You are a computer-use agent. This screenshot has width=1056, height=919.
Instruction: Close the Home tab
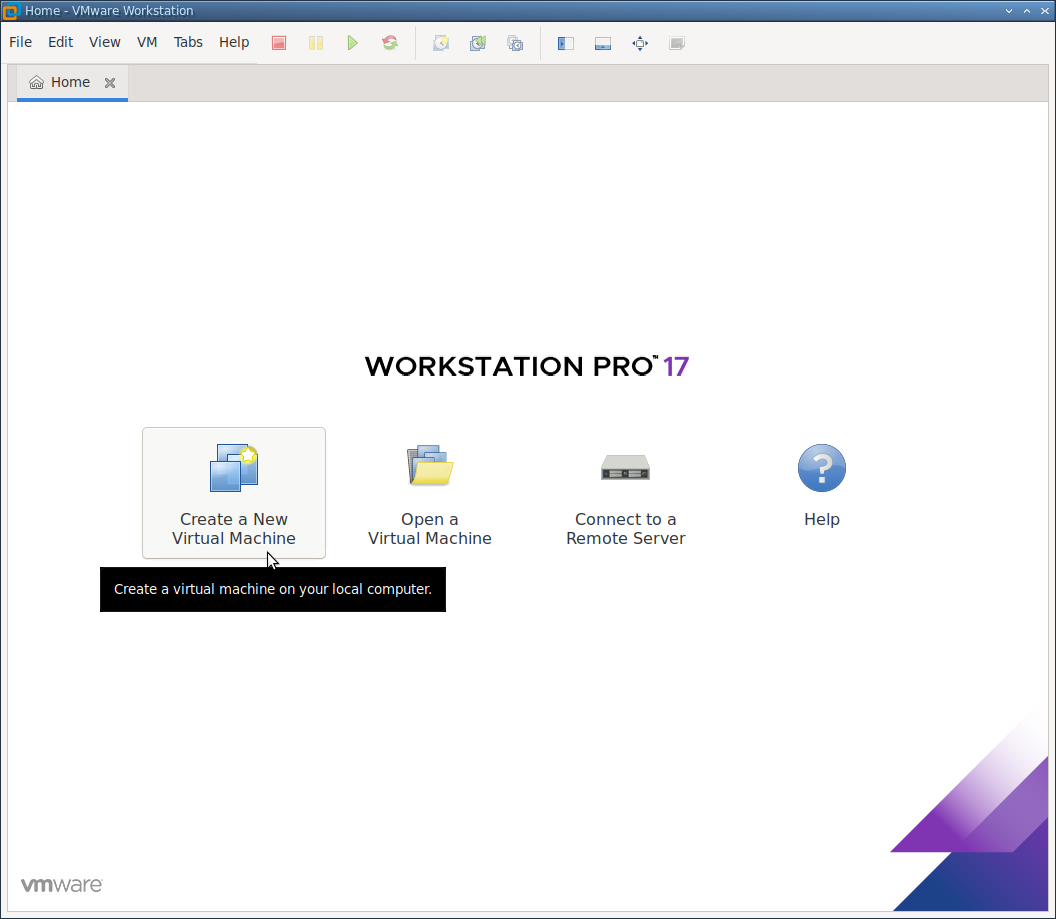point(110,83)
